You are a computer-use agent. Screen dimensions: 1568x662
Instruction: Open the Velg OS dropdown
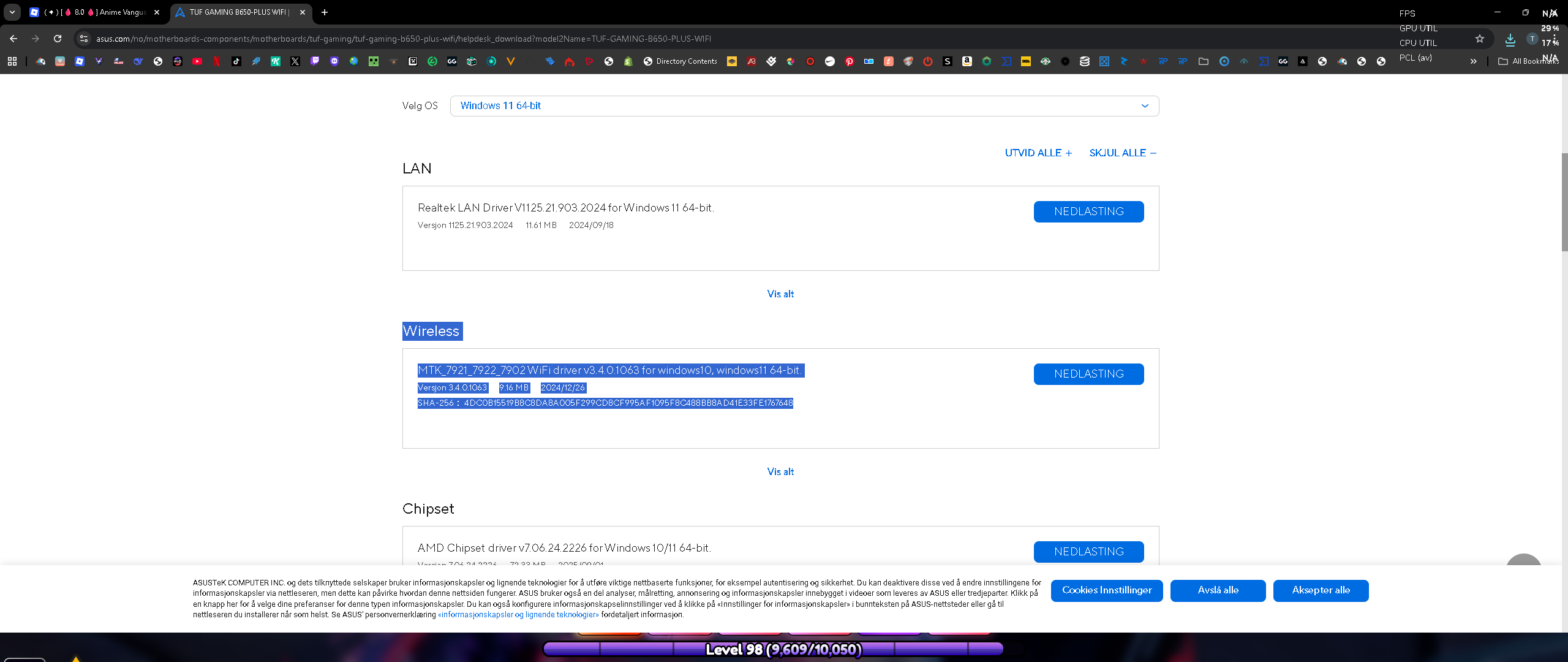804,105
